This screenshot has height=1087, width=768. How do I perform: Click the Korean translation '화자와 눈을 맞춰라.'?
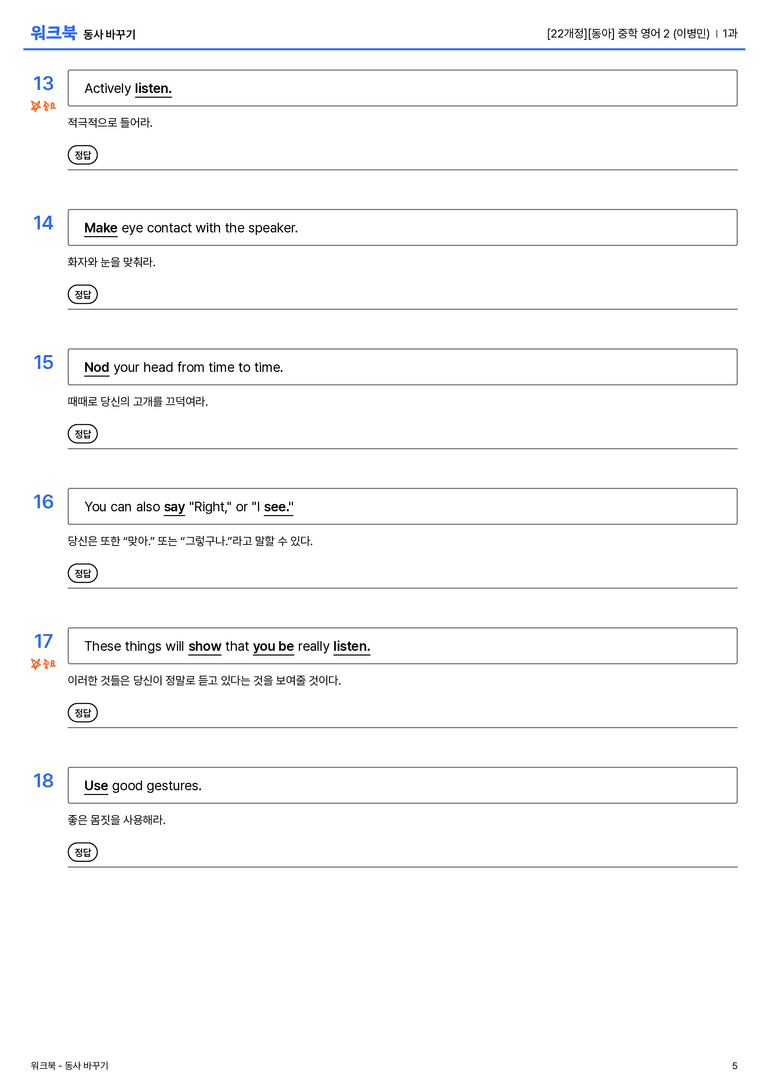[112, 262]
